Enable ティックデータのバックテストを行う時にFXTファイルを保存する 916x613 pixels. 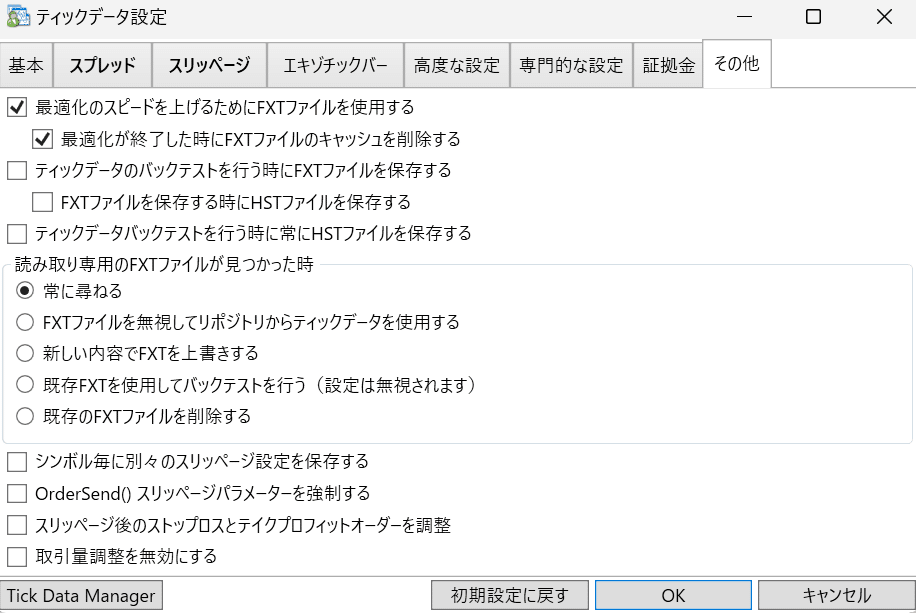[16, 170]
